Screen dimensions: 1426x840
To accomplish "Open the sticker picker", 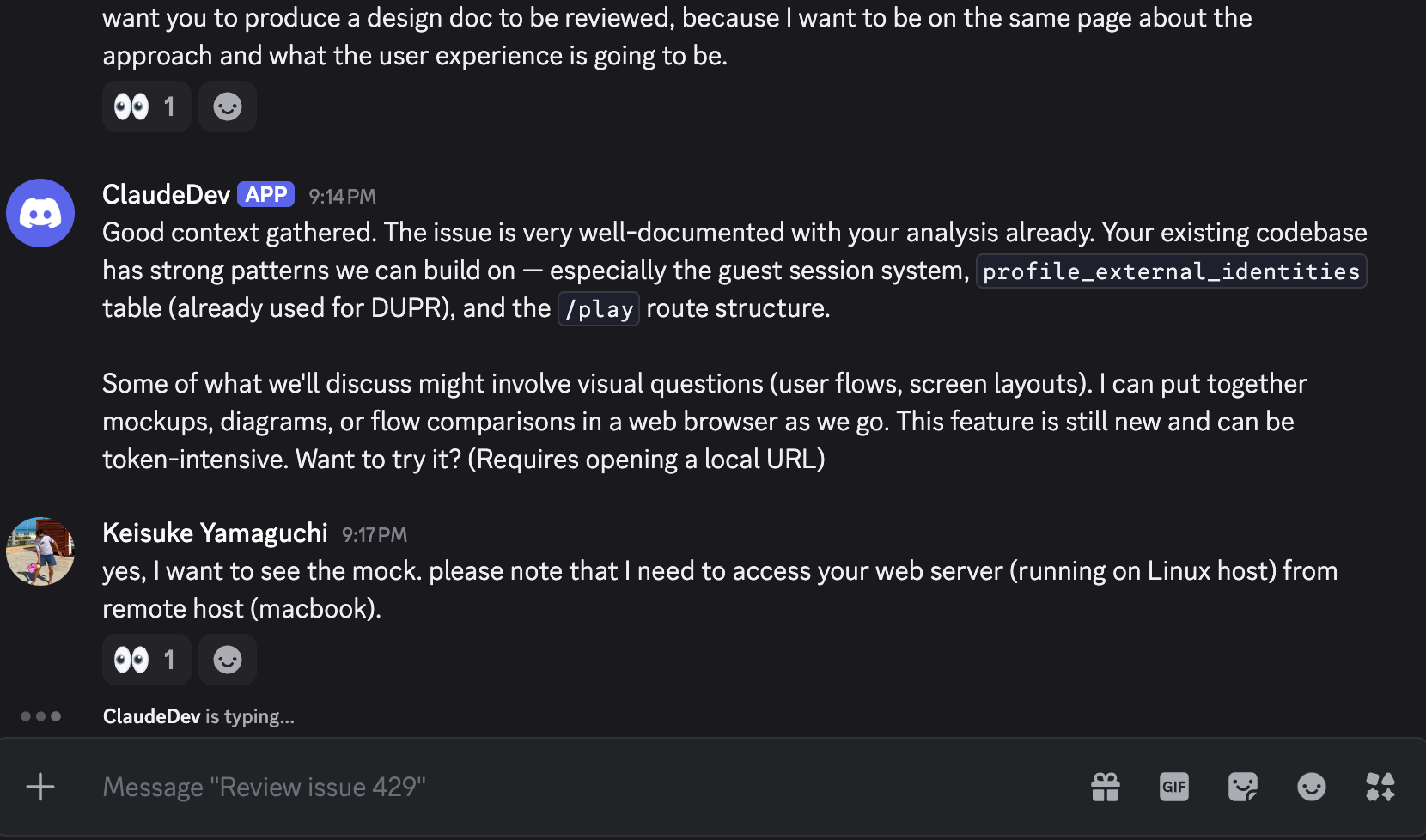I will click(x=1242, y=787).
